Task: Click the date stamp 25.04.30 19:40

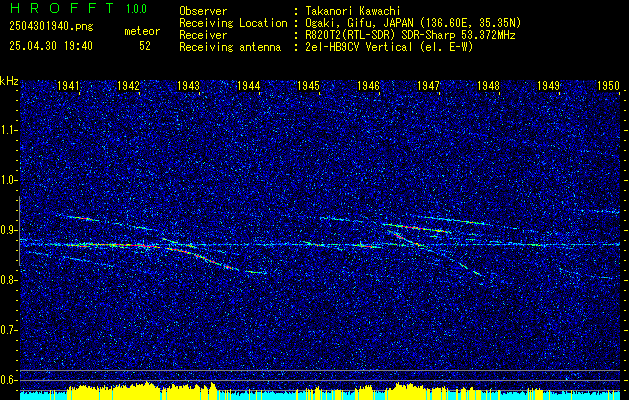Action: [51, 46]
